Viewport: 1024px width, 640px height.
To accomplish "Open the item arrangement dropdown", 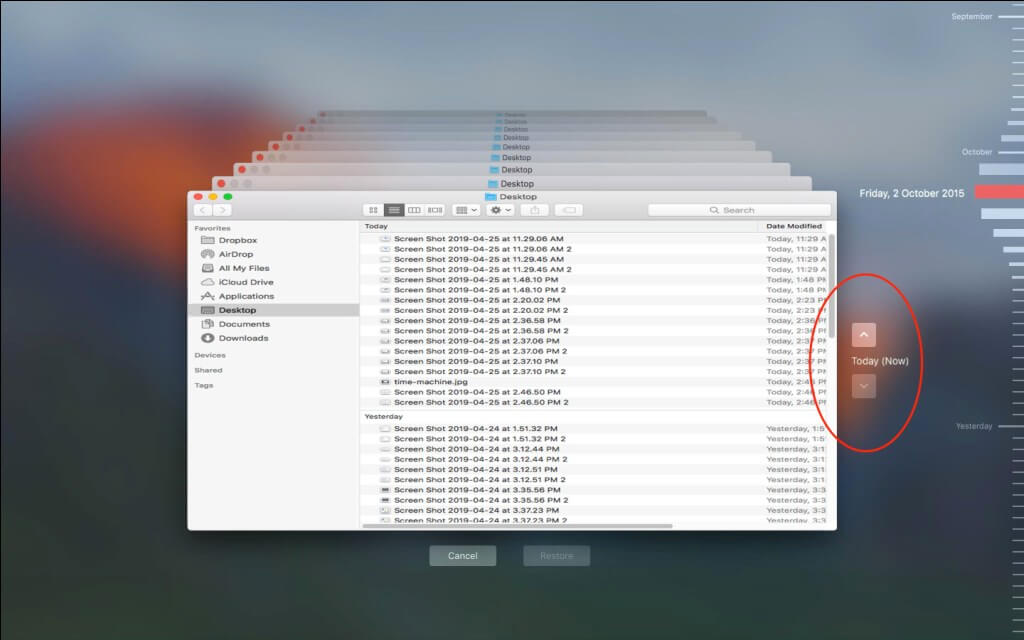I will tap(466, 210).
